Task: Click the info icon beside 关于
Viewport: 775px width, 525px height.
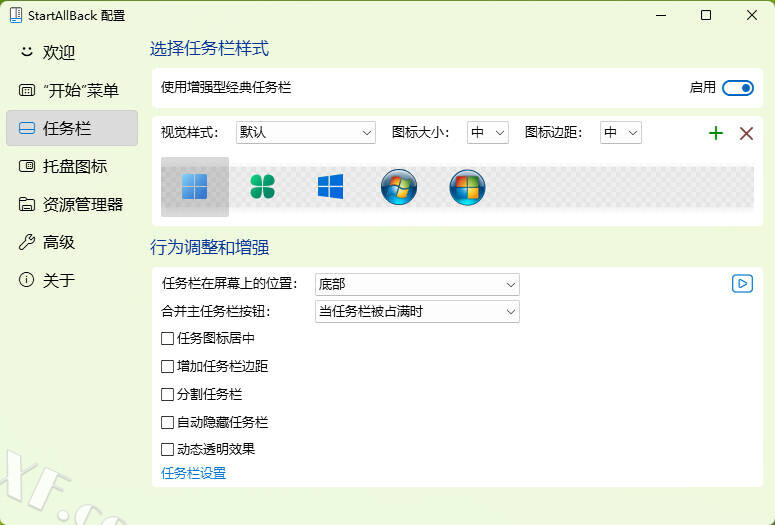Action: tap(26, 280)
